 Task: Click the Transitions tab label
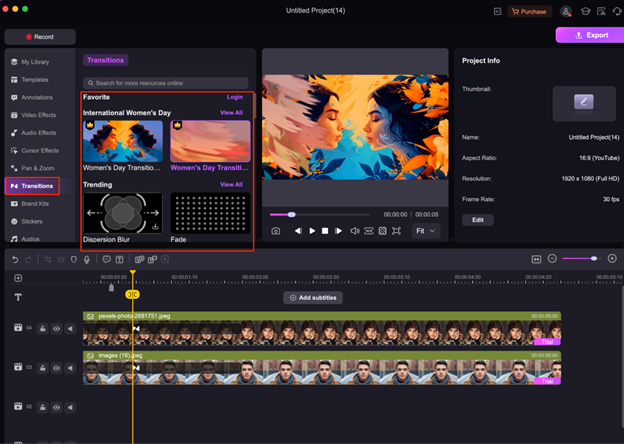[x=105, y=60]
